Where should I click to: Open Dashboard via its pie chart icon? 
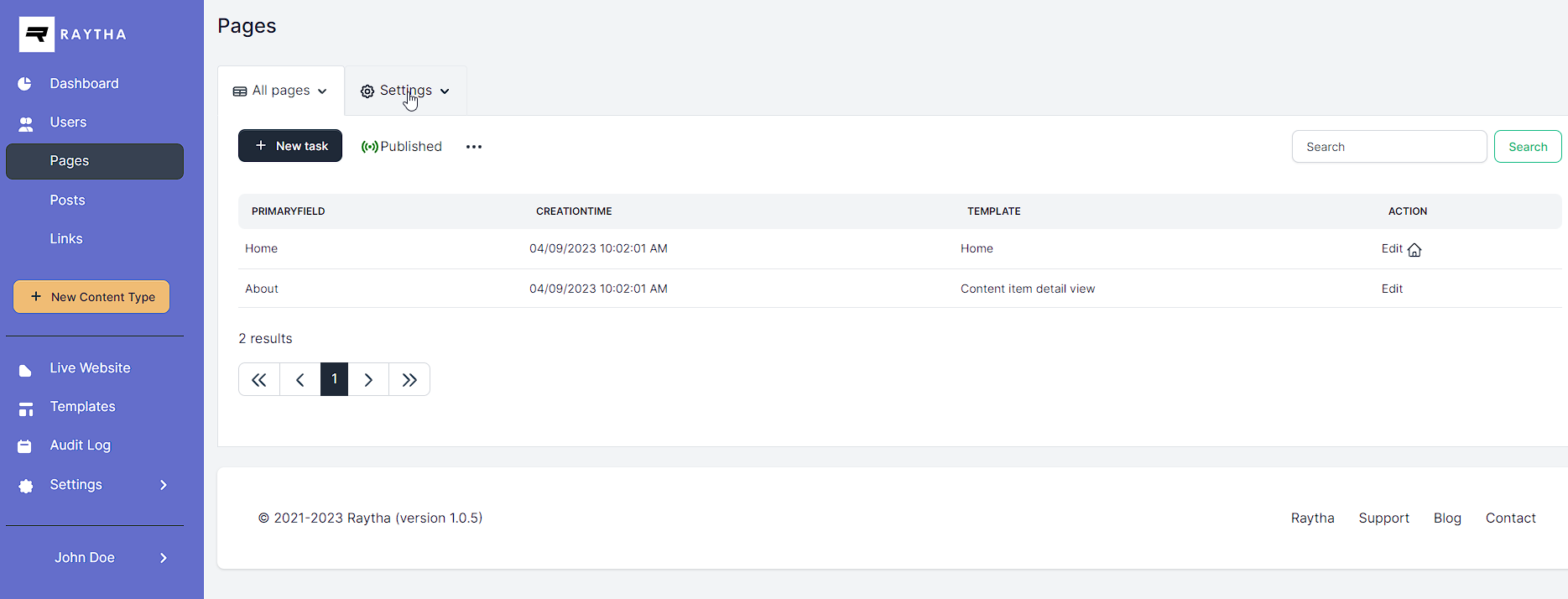pyautogui.click(x=25, y=84)
